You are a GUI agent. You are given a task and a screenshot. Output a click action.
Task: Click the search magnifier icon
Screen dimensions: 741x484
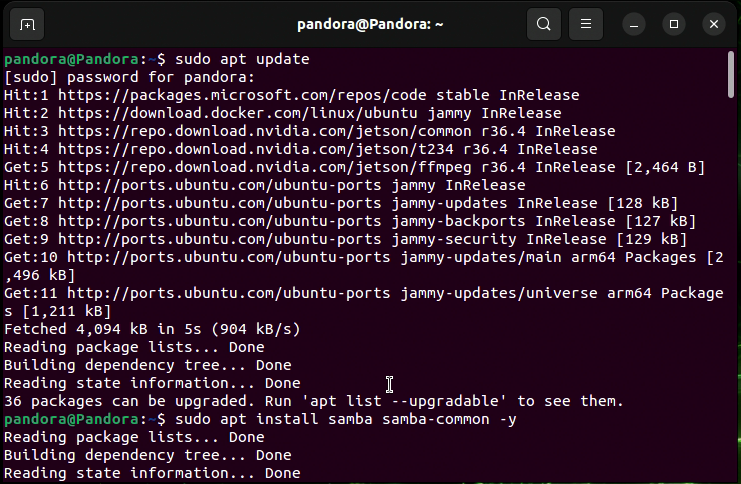[x=543, y=24]
